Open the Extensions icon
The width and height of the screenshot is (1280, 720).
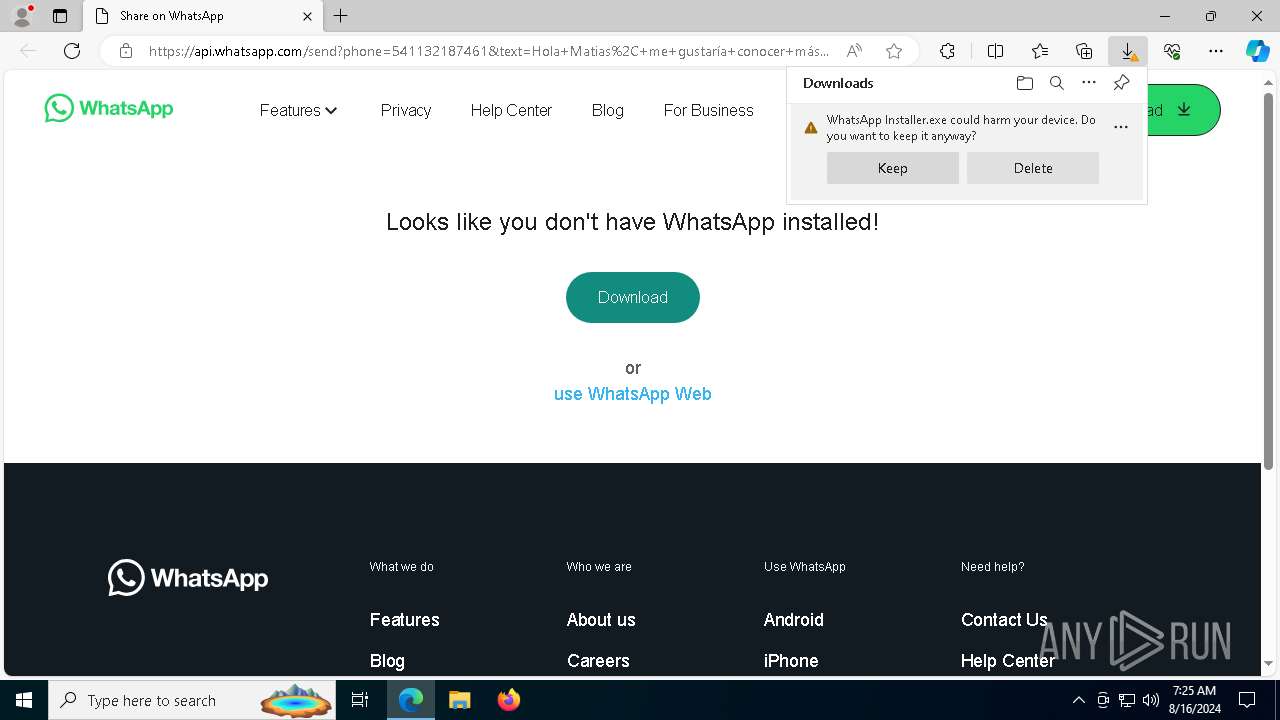[x=947, y=51]
